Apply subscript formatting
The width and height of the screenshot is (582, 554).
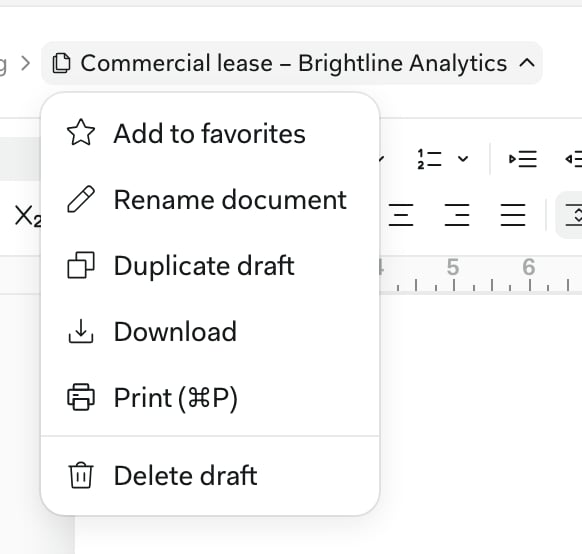click(x=27, y=216)
